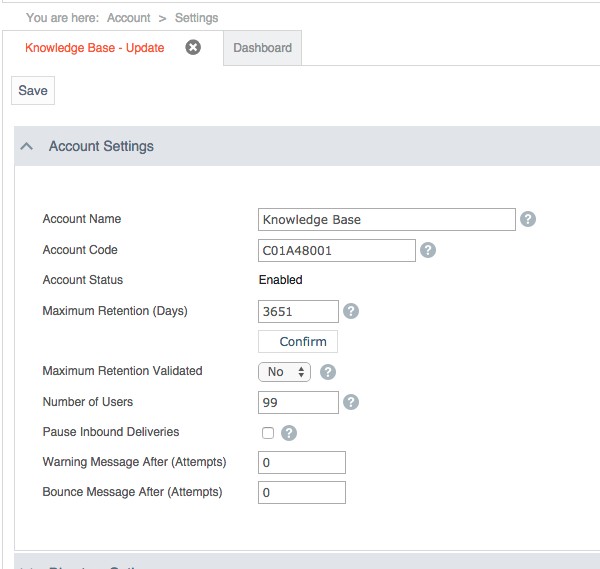This screenshot has height=569, width=600.
Task: Open help for Account Code field
Action: 428,250
